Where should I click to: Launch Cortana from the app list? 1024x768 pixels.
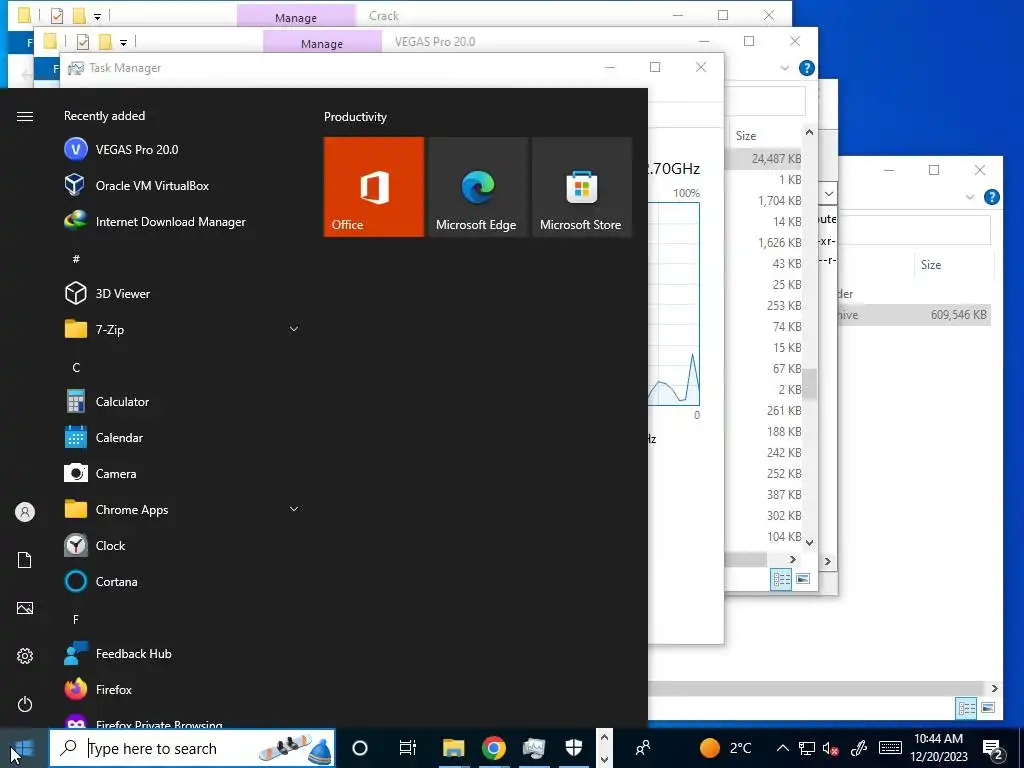101,581
